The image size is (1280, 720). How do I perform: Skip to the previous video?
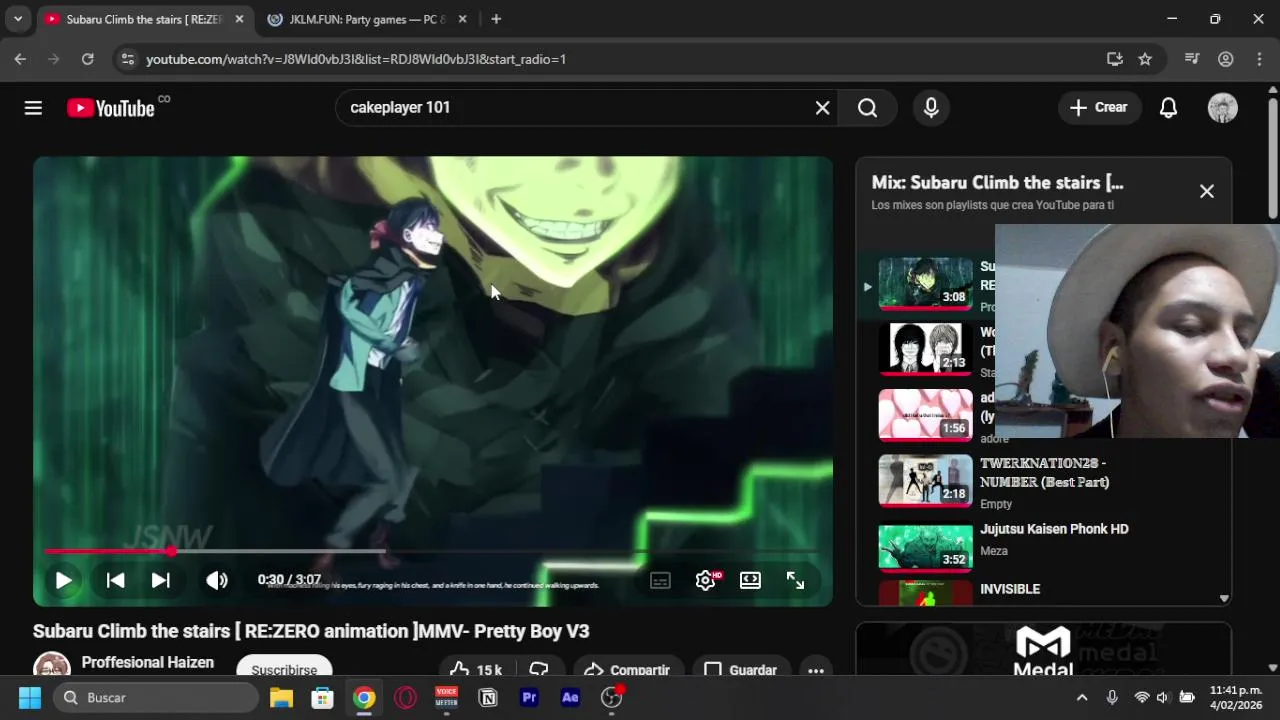pos(115,580)
